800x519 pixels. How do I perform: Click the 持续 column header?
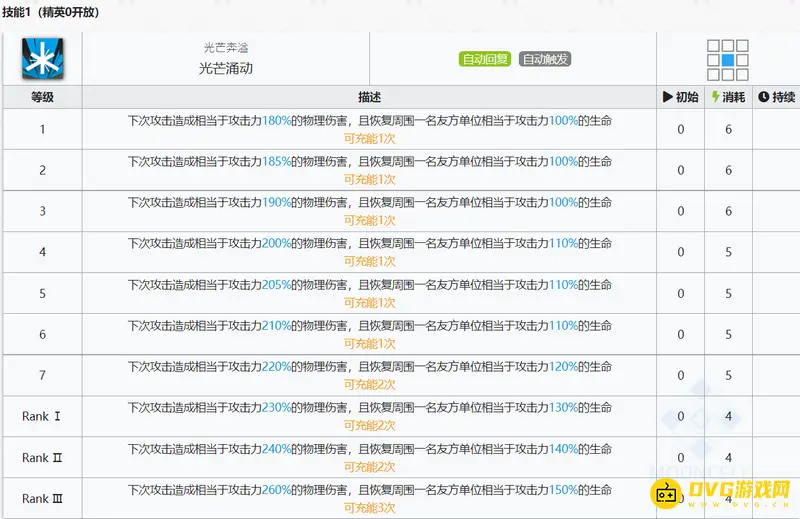(x=777, y=97)
